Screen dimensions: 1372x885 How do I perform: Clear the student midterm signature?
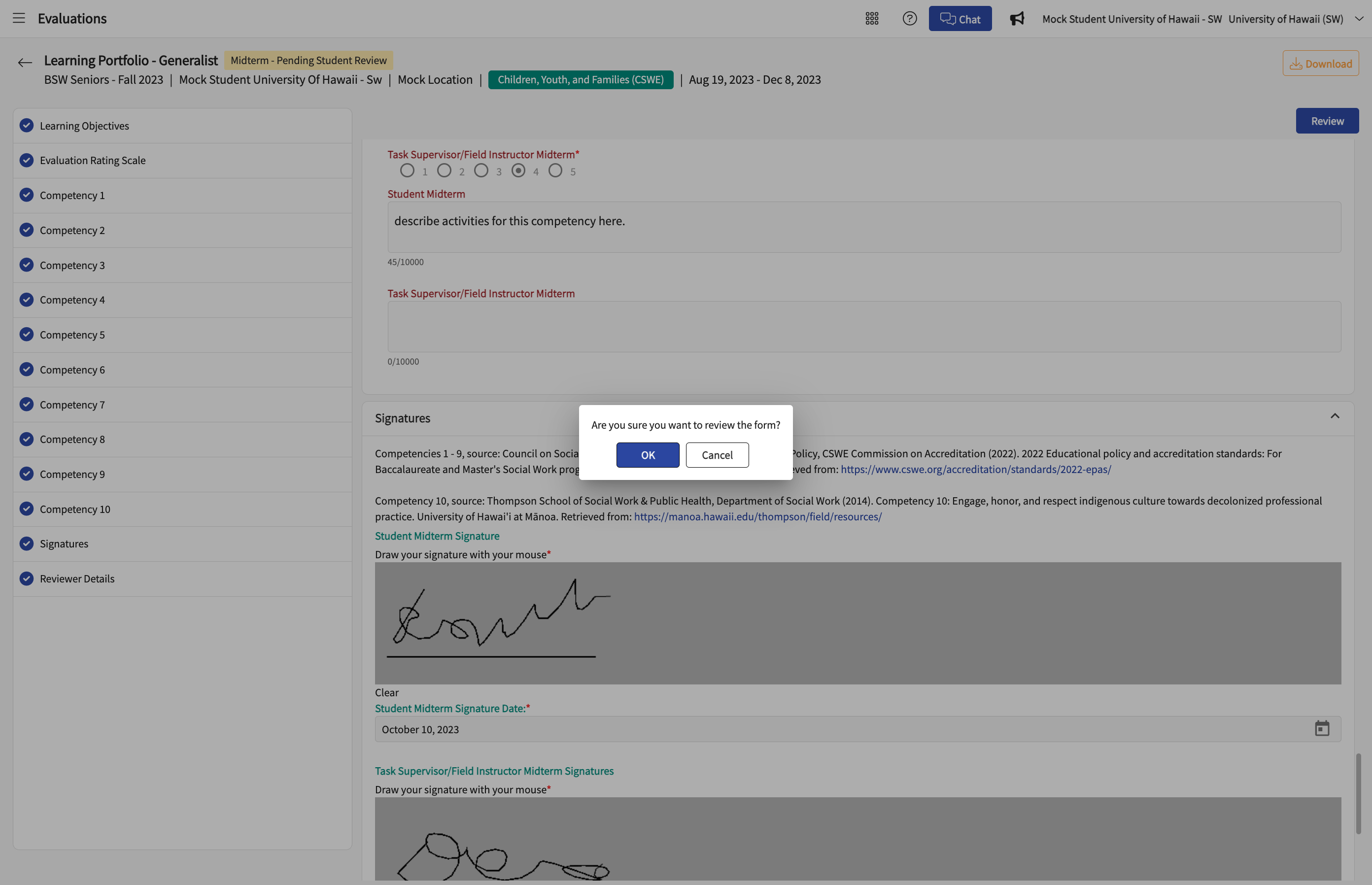(x=387, y=692)
